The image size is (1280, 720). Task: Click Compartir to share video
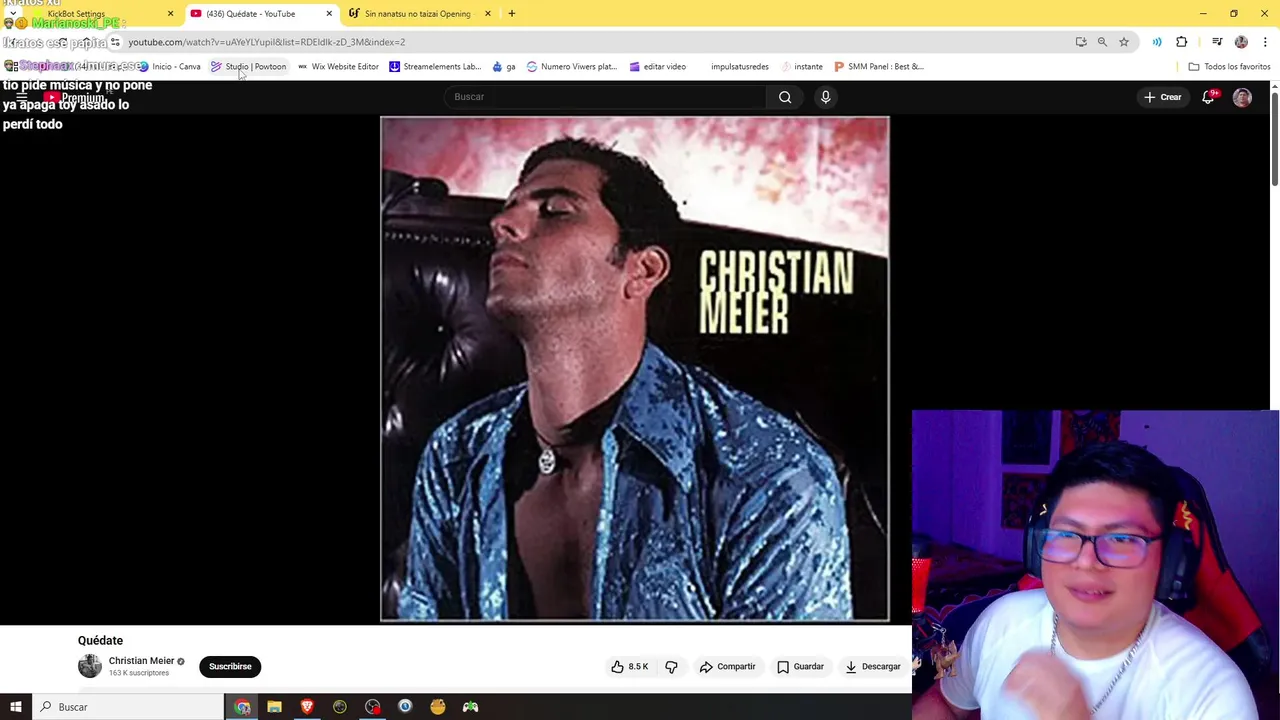point(728,667)
